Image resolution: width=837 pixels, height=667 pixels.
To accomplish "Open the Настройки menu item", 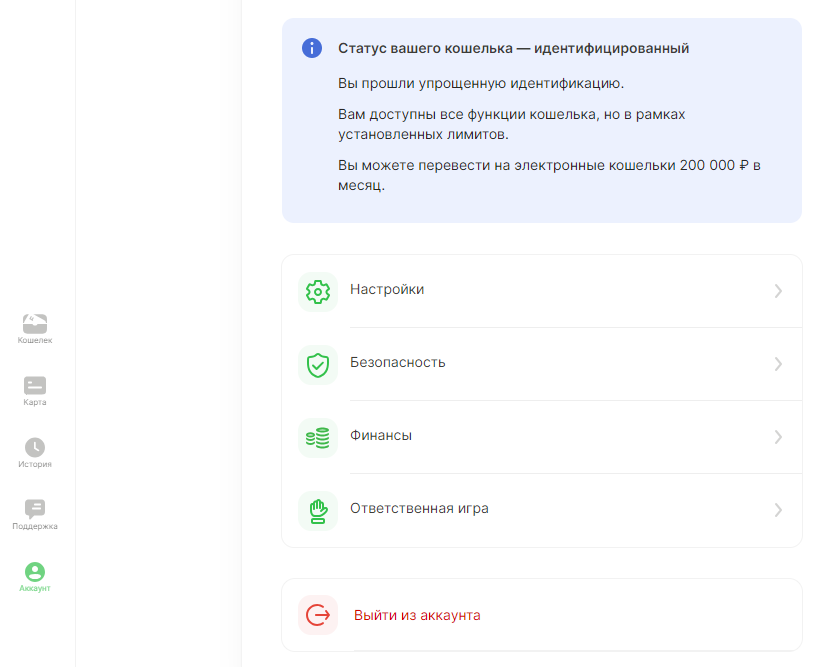I will pos(542,291).
